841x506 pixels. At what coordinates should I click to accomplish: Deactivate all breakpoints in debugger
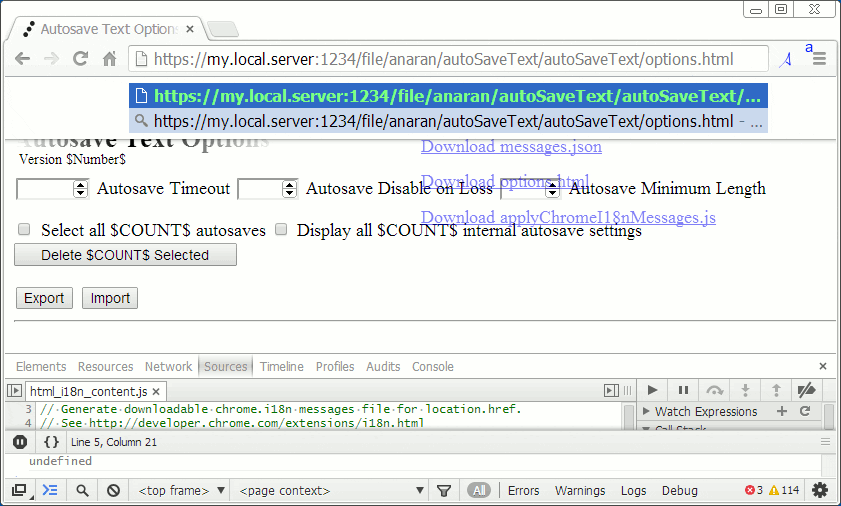(807, 390)
